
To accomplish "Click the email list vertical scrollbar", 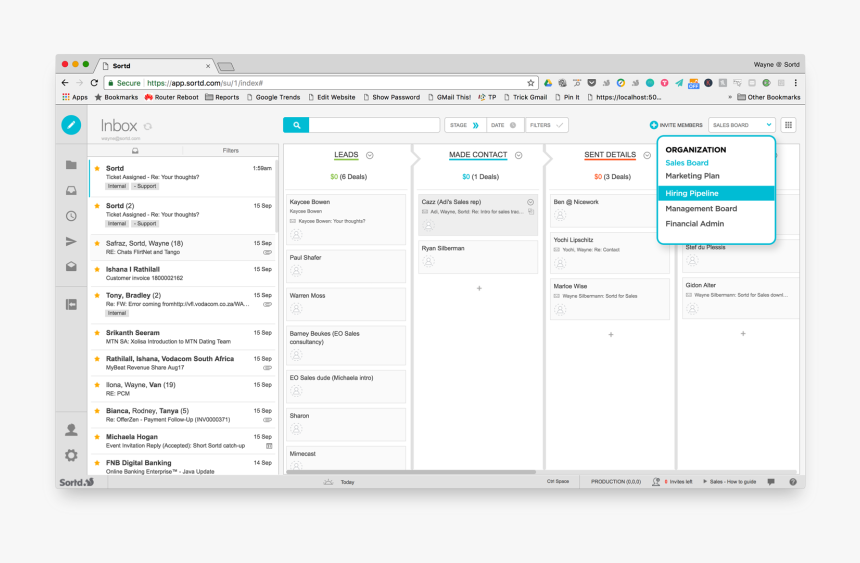I will click(277, 195).
